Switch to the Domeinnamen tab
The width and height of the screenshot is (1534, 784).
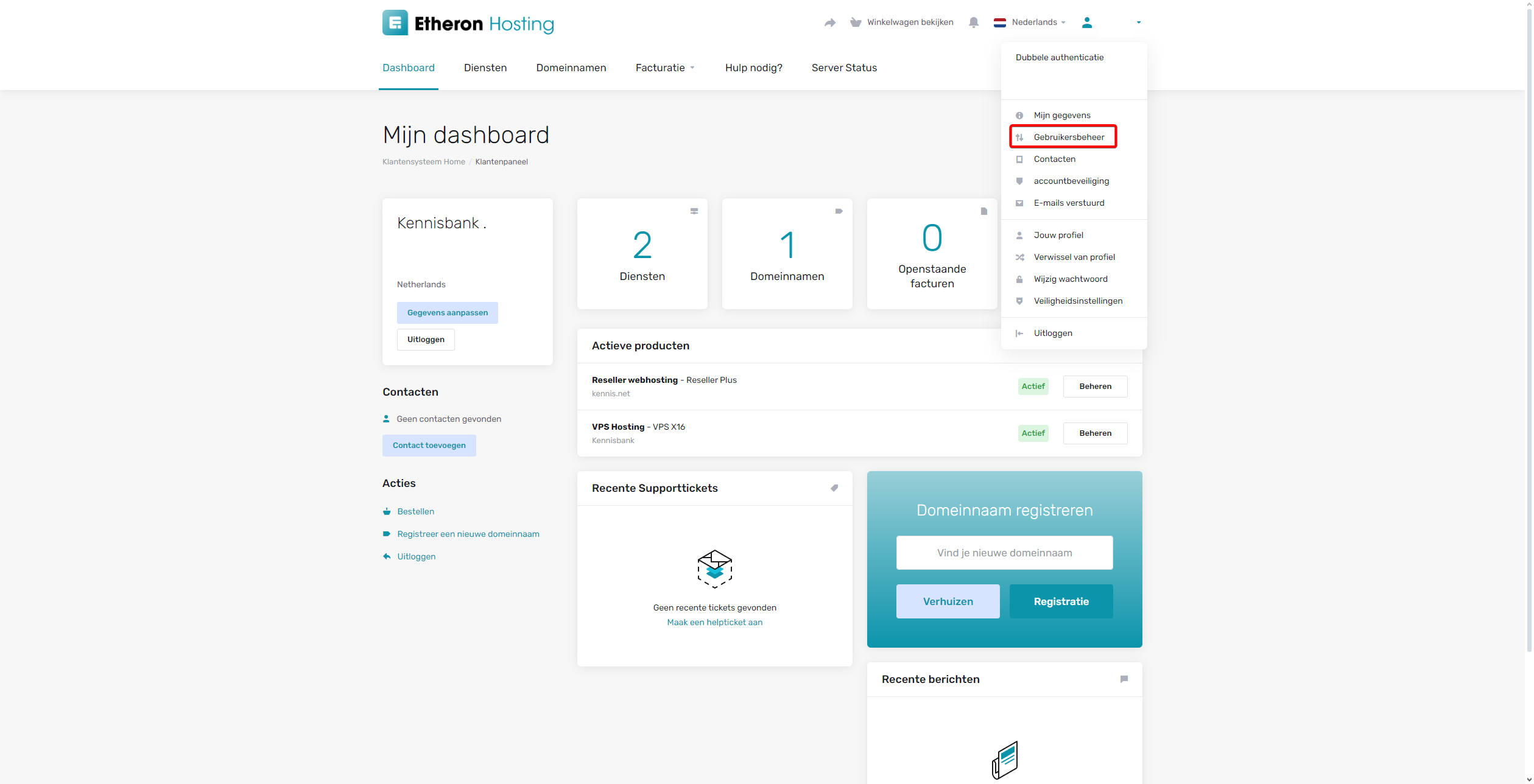571,68
